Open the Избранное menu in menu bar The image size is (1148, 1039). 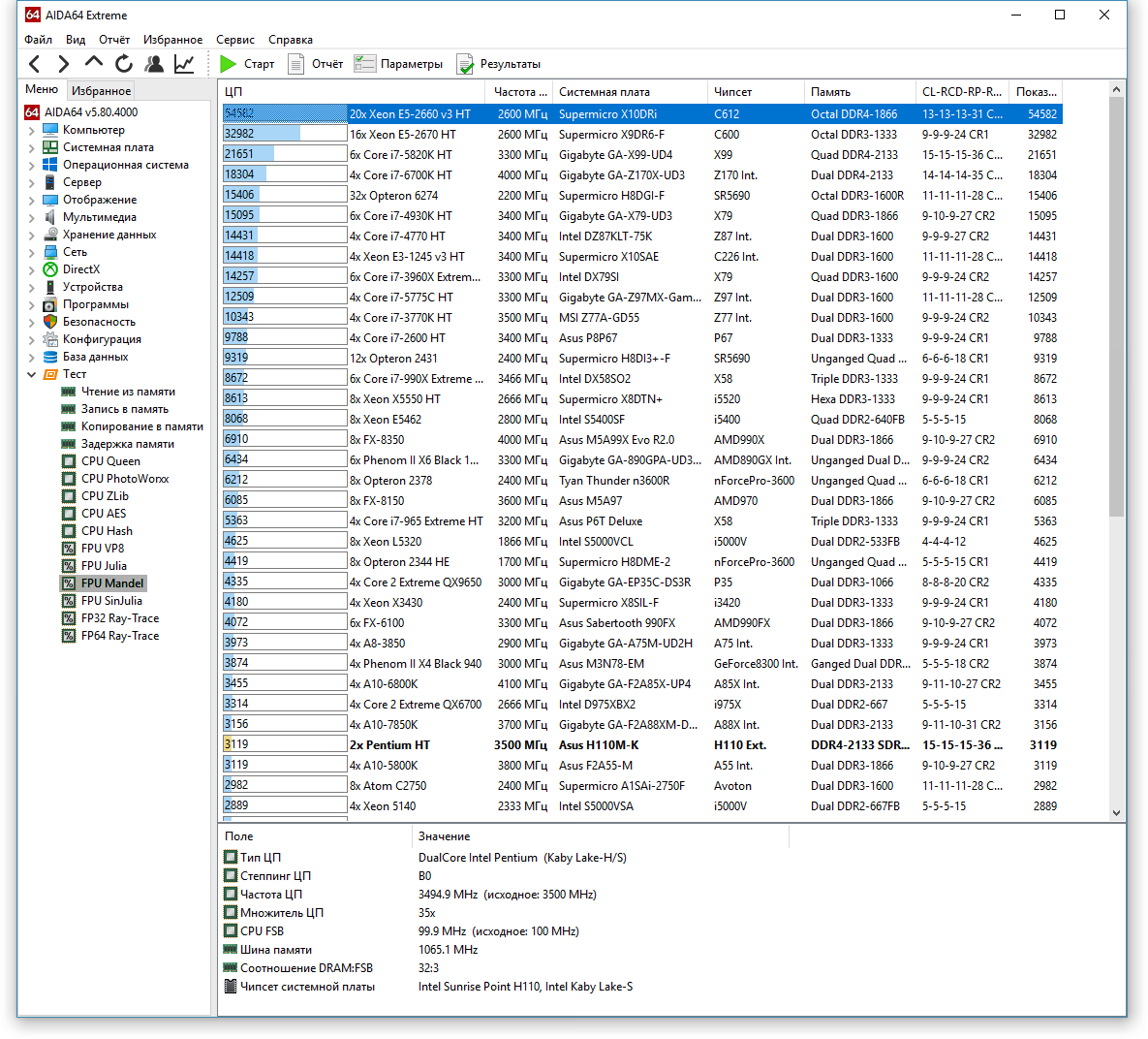click(172, 40)
